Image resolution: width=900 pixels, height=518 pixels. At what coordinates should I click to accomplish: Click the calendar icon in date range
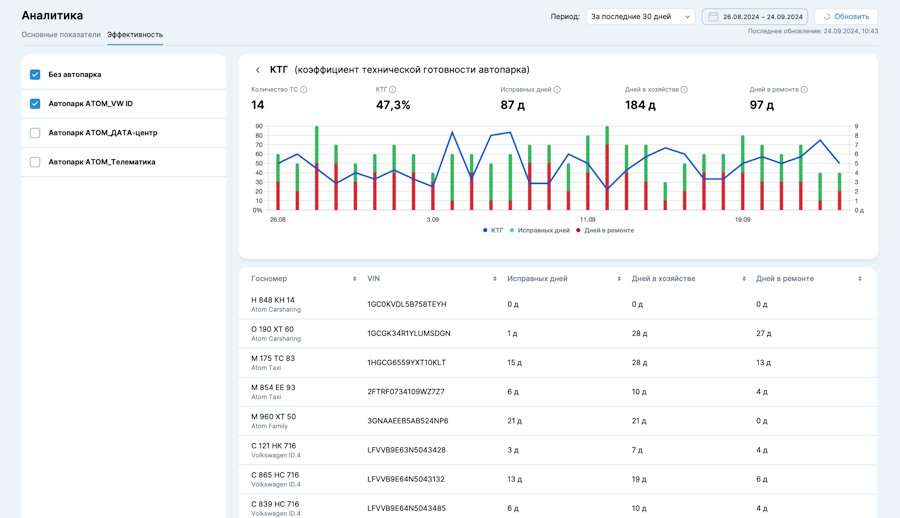713,17
